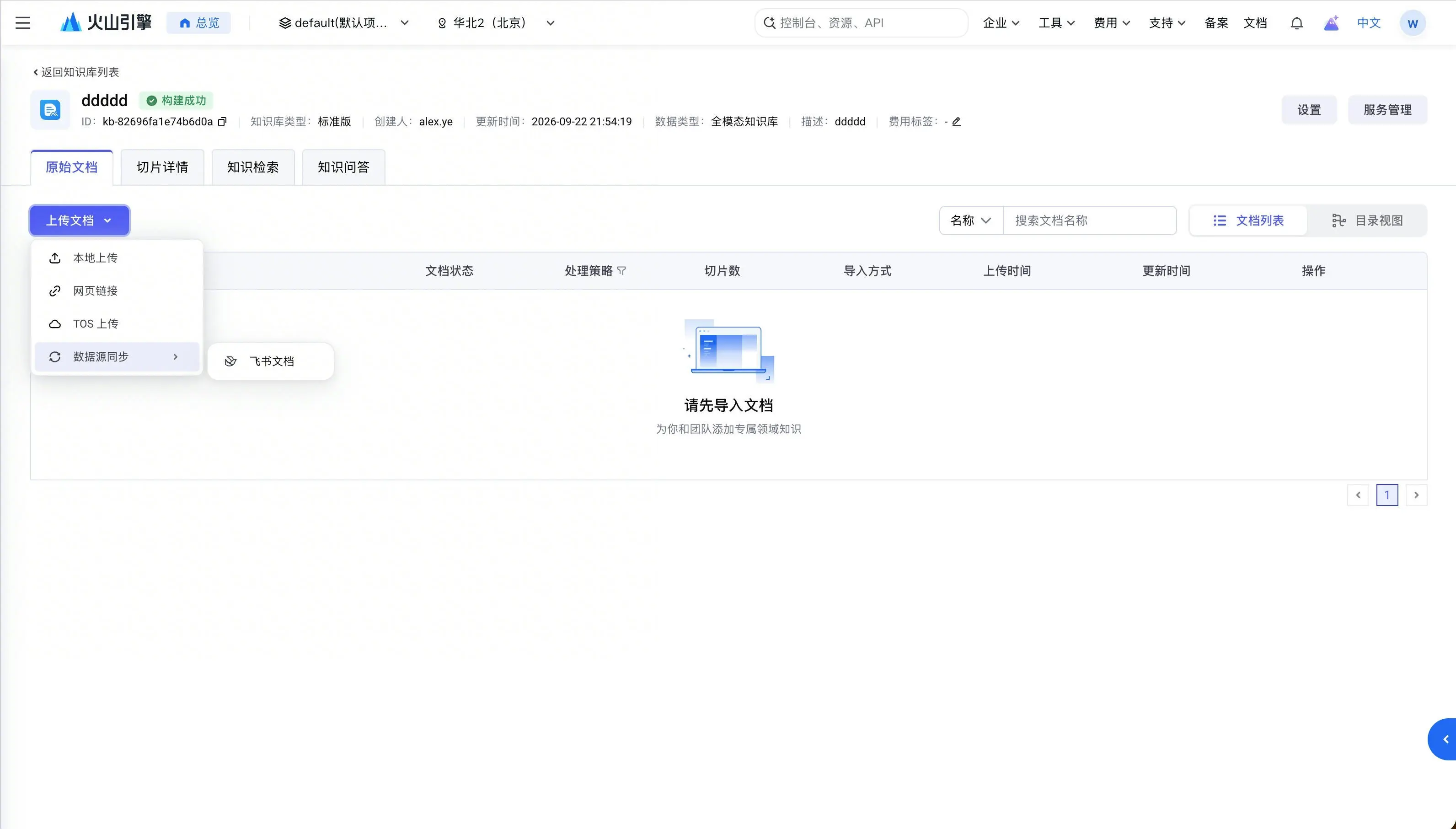The height and width of the screenshot is (829, 1456).
Task: Switch to Original documents tab
Action: [x=72, y=167]
